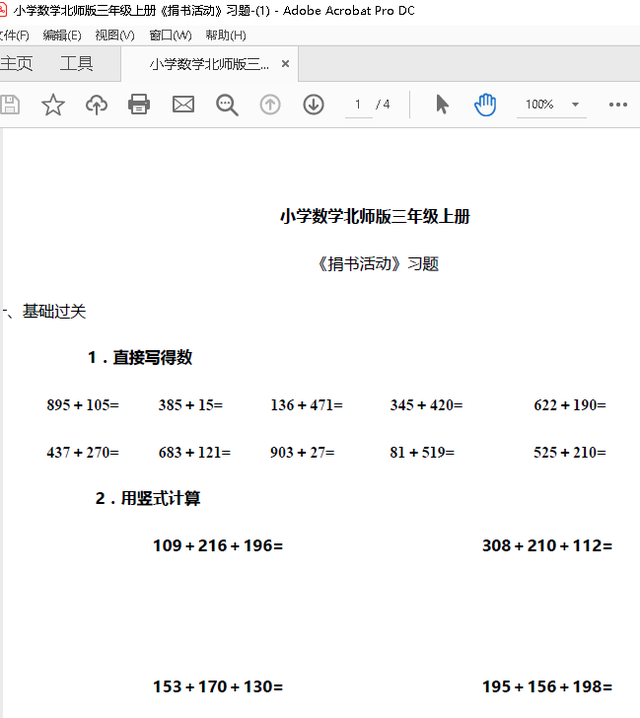This screenshot has width=640, height=718.
Task: Click the problem 385＋15=
Action: coord(190,405)
